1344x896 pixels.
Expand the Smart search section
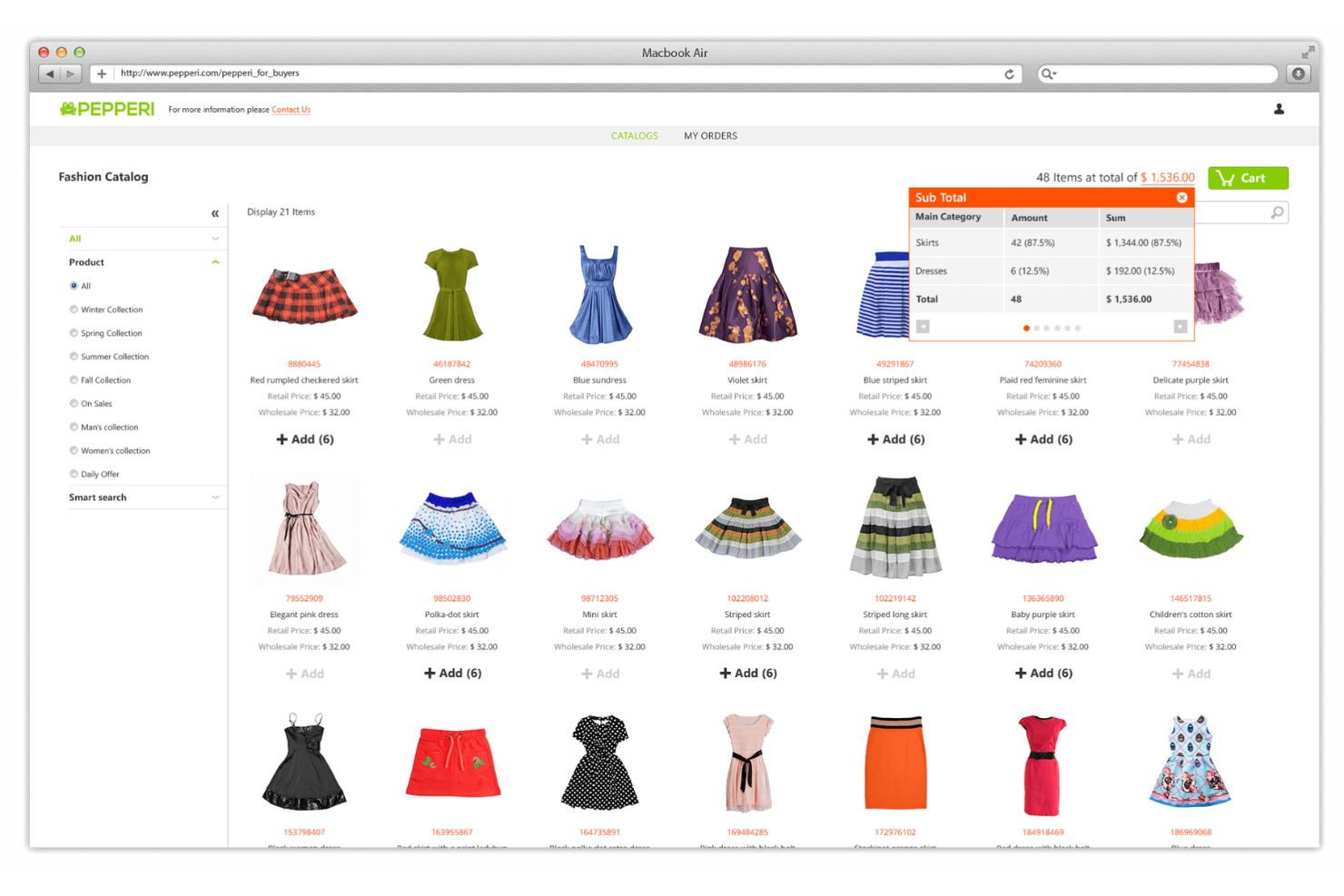click(x=215, y=497)
